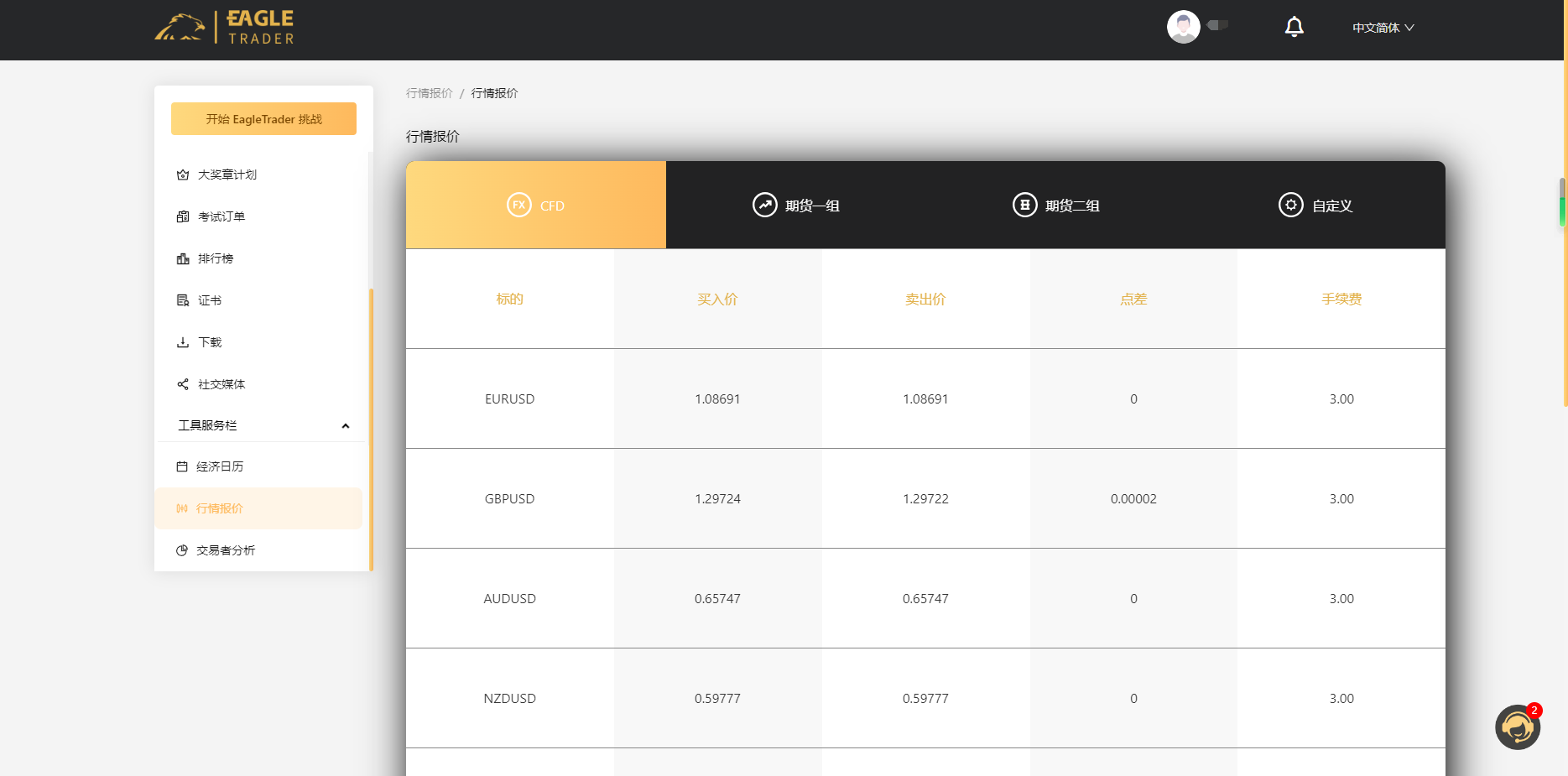Open the notification bell
The image size is (1568, 776).
click(1295, 26)
